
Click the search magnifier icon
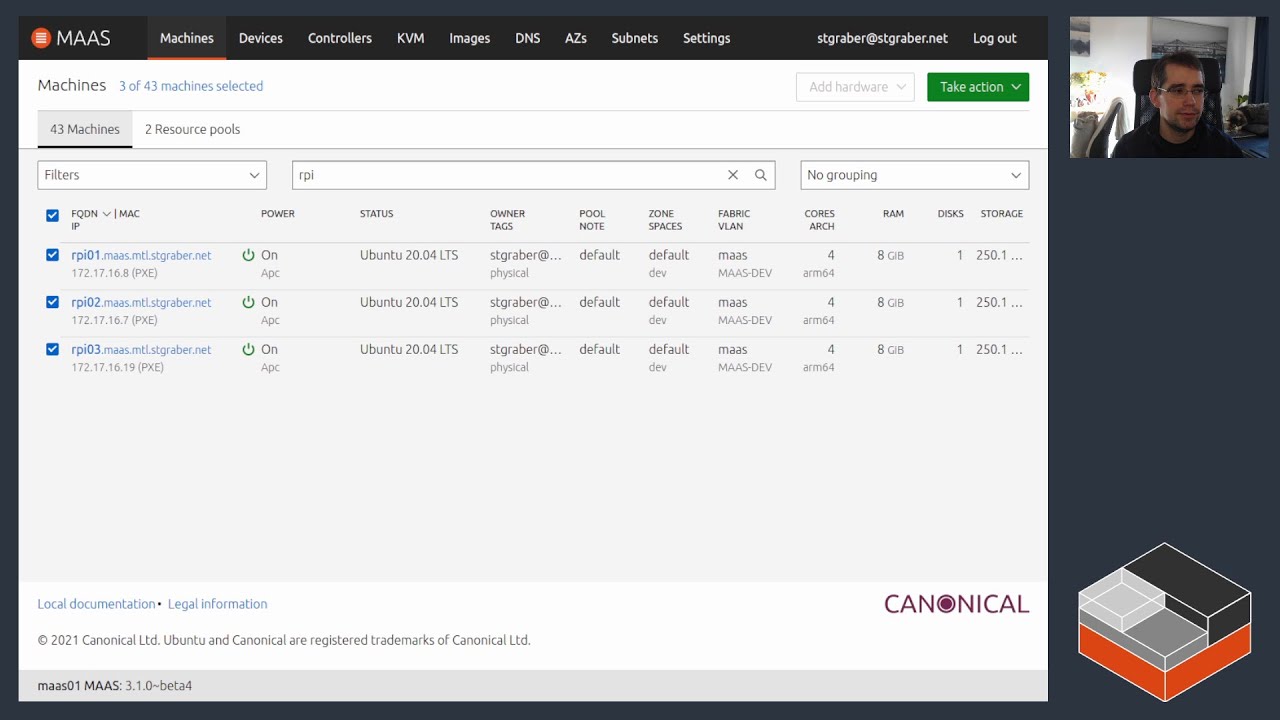[x=760, y=175]
